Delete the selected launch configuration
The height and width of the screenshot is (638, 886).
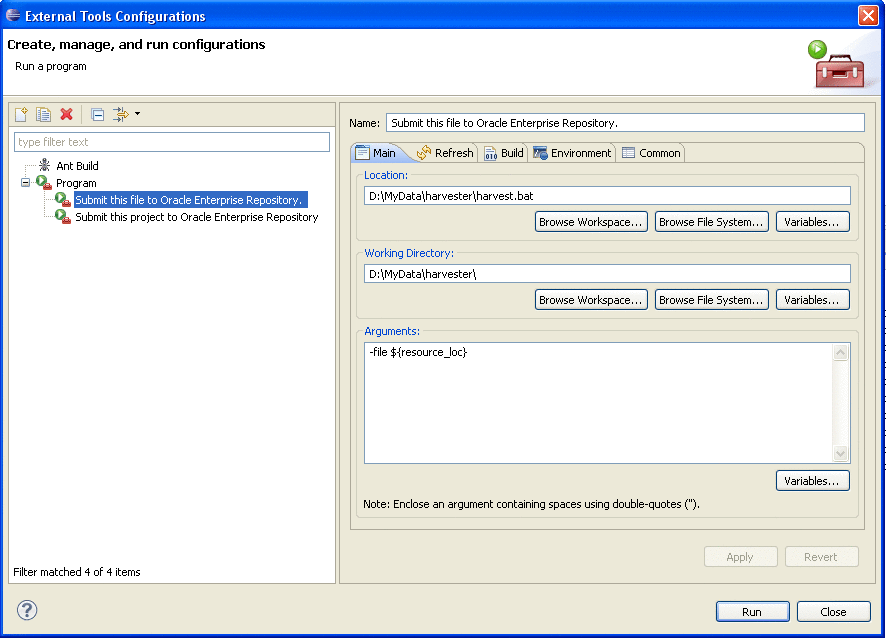[67, 114]
